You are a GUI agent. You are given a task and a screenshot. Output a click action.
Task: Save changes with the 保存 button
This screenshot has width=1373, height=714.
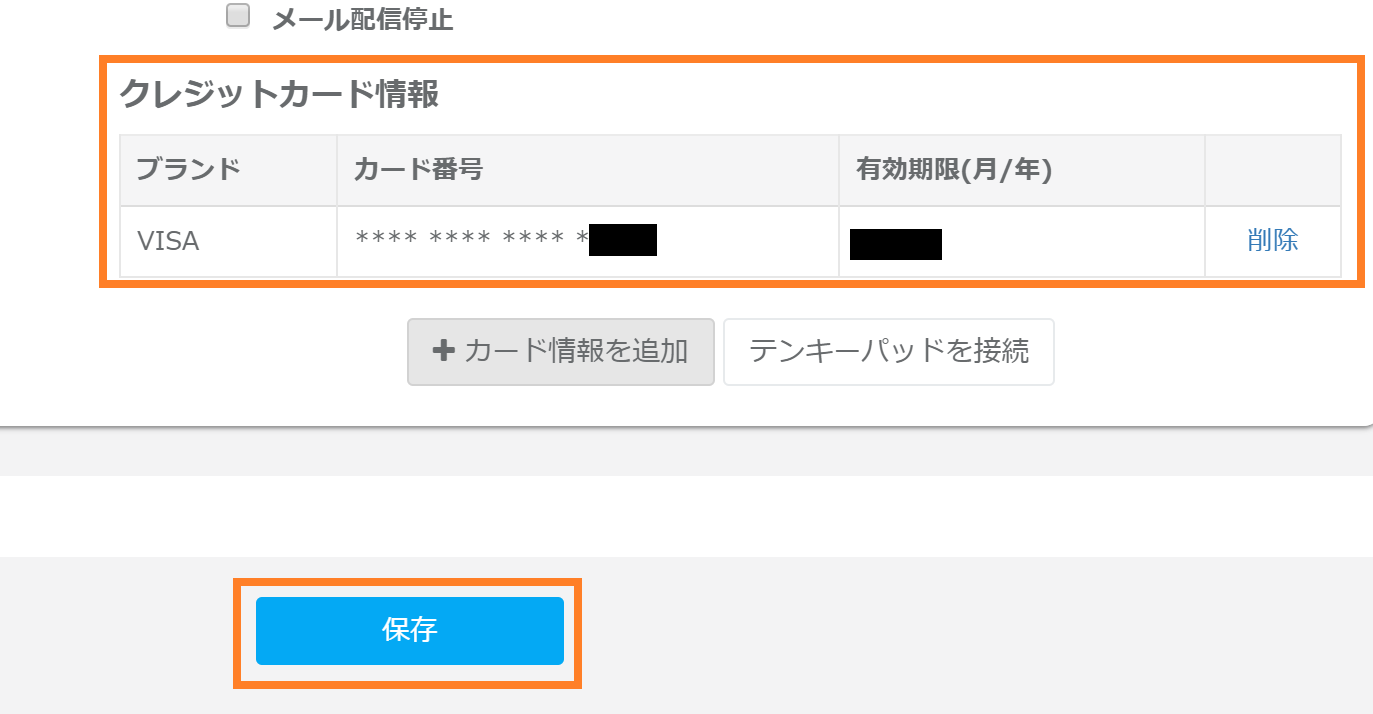point(409,630)
